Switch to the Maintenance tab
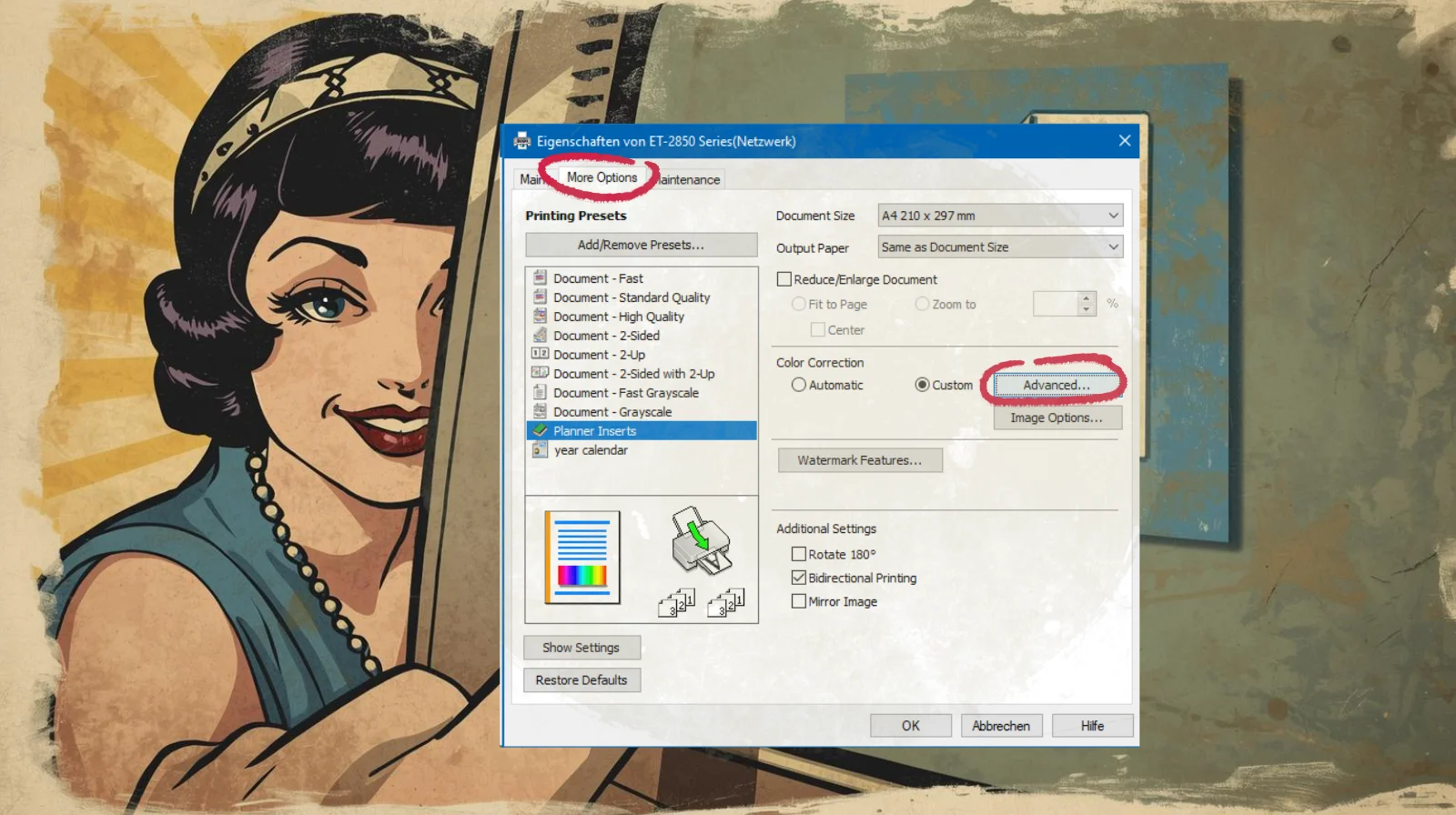The image size is (1456, 815). 690,180
